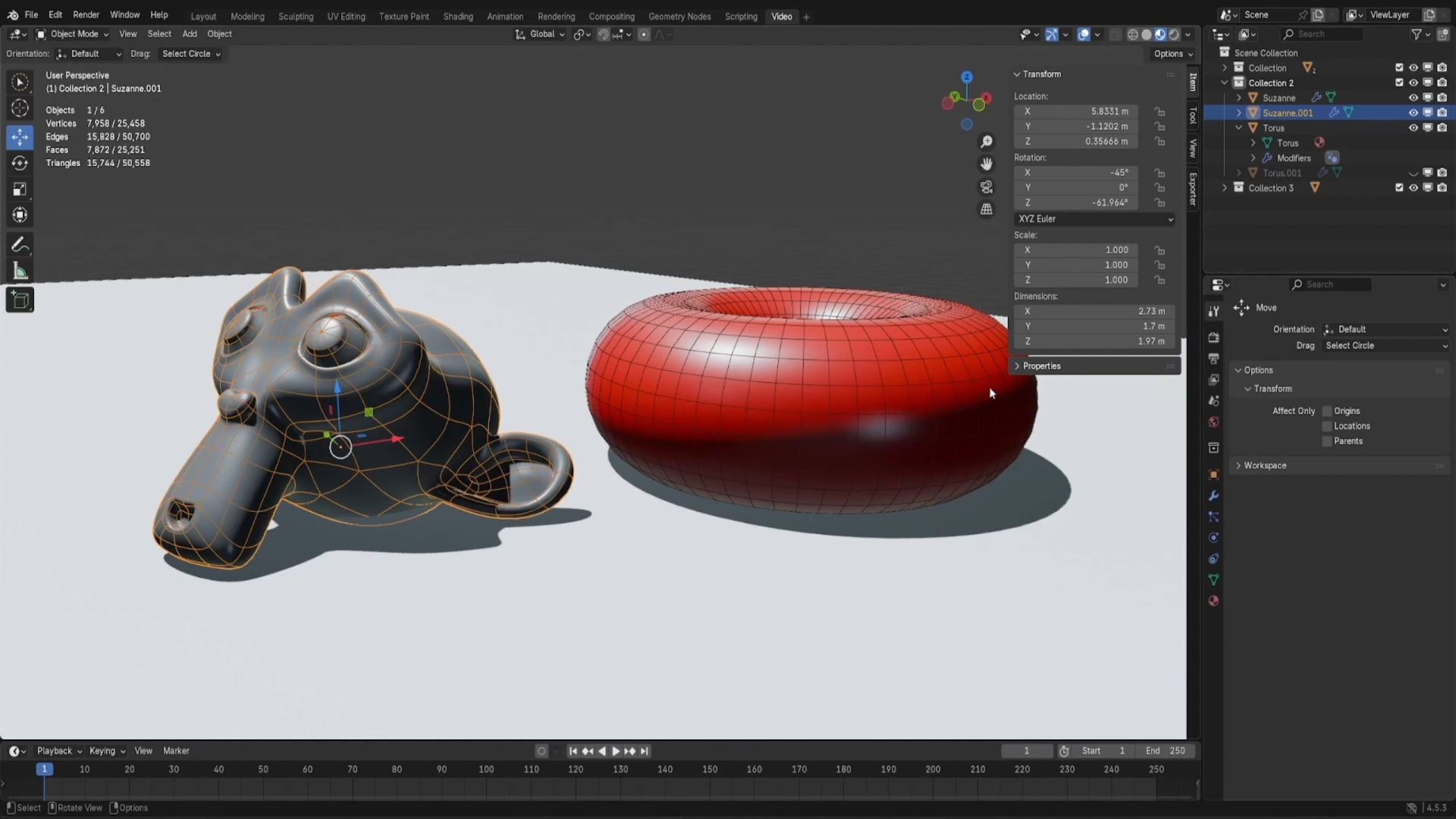Image resolution: width=1456 pixels, height=819 pixels.
Task: Switch to orthographic view grid icon
Action: 987,209
